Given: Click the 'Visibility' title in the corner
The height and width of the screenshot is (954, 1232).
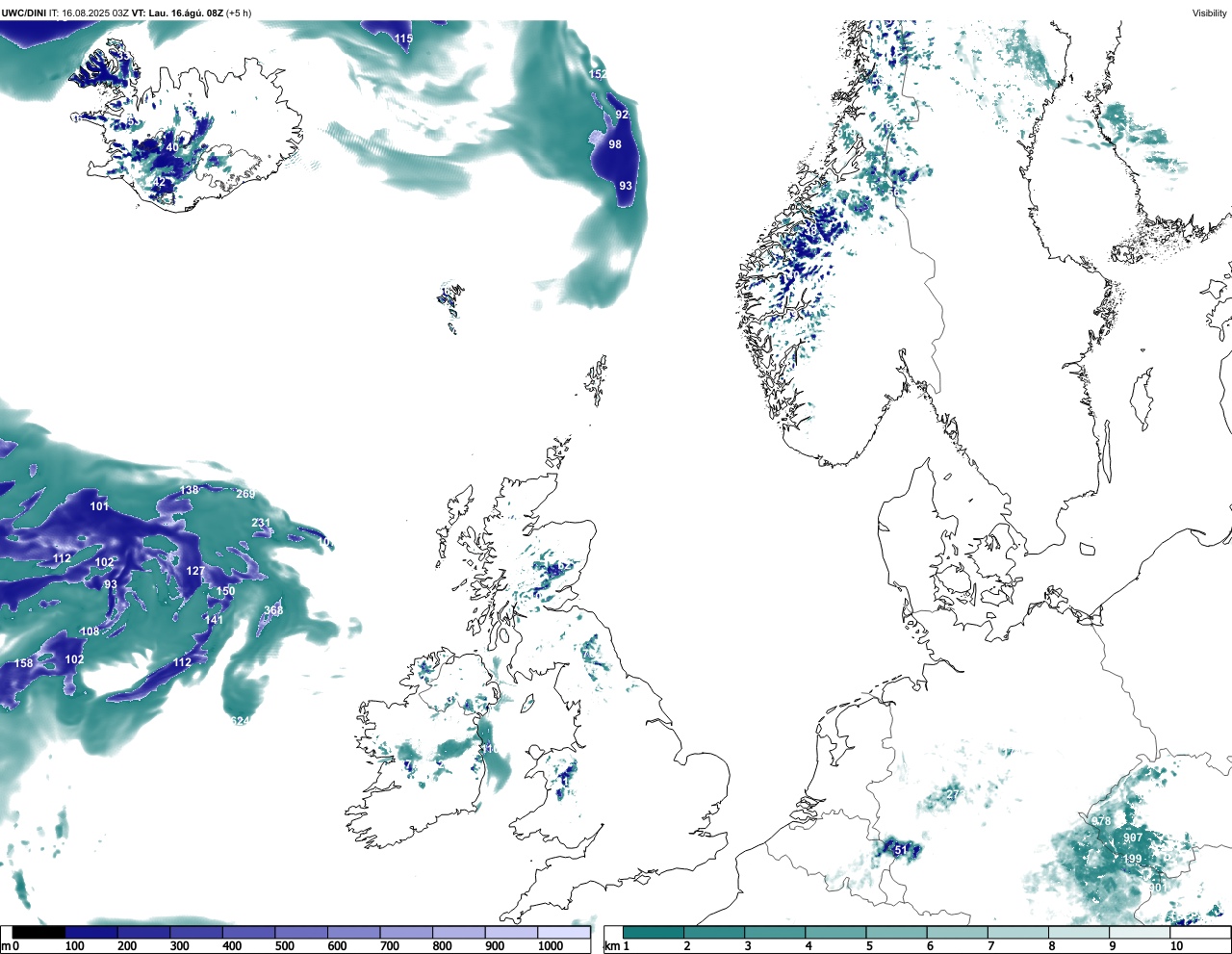Looking at the screenshot, I should point(1210,13).
